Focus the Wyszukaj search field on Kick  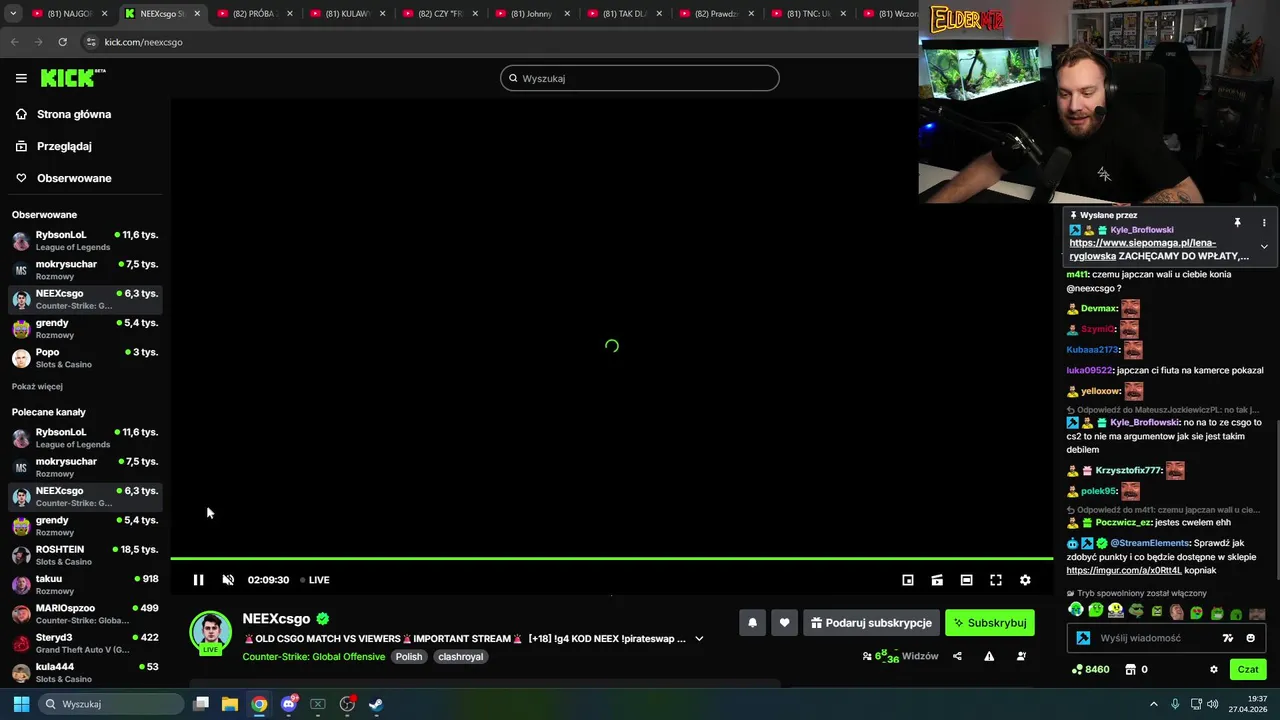point(640,78)
